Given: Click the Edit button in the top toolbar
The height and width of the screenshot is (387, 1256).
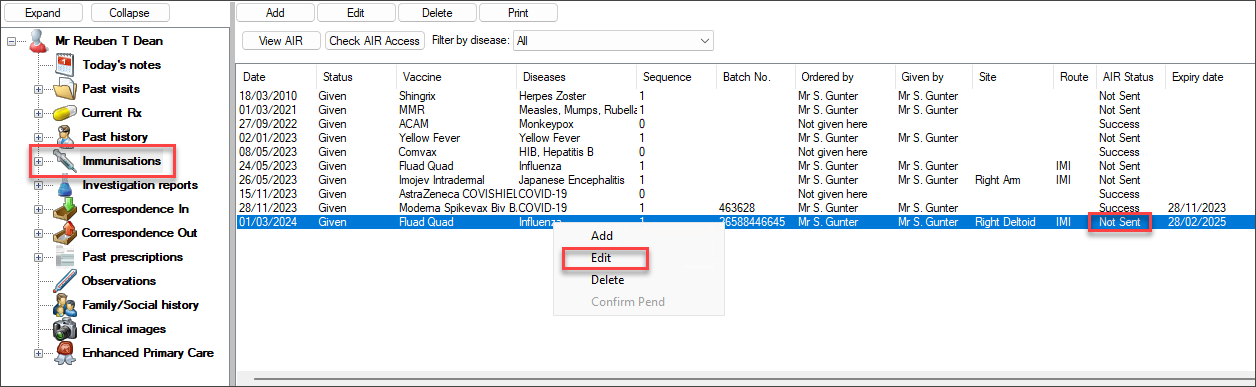Looking at the screenshot, I should click(356, 13).
